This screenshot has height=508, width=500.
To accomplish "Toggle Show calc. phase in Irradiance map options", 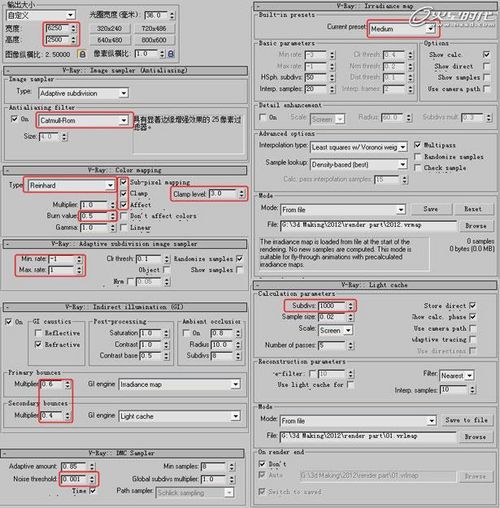I will (486, 54).
